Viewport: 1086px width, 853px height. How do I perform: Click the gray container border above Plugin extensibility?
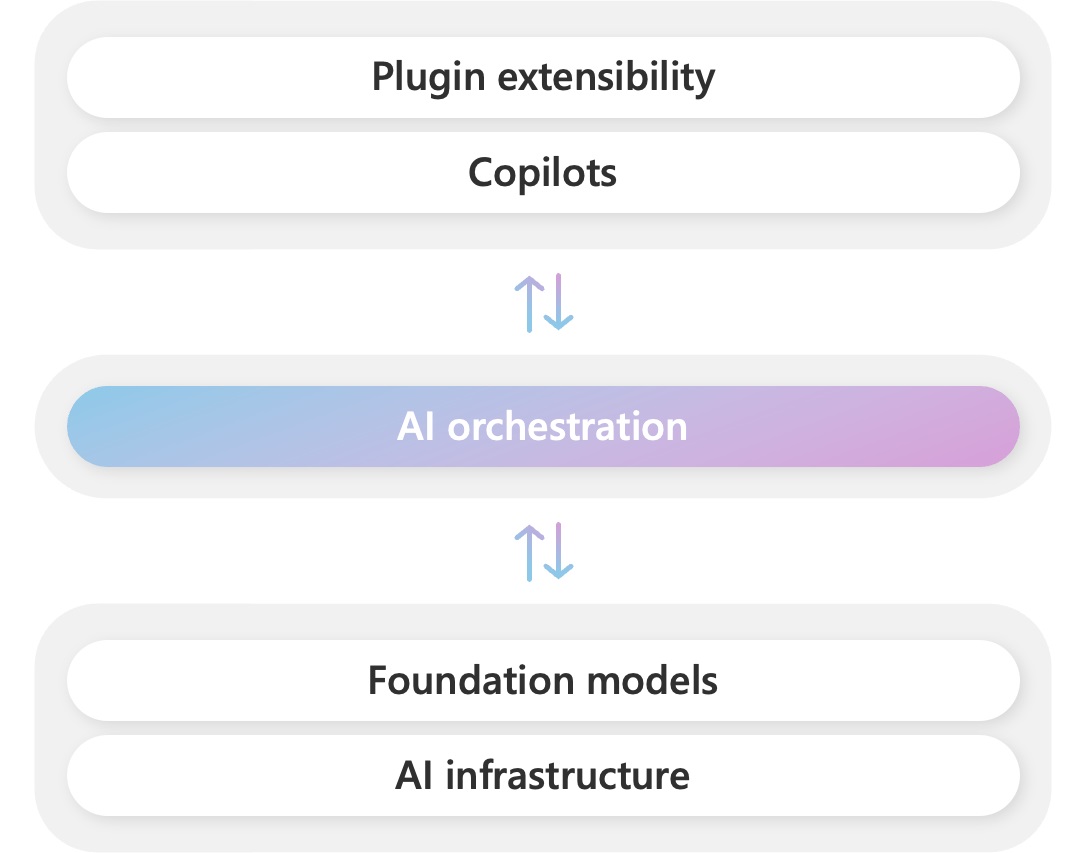coord(543,18)
